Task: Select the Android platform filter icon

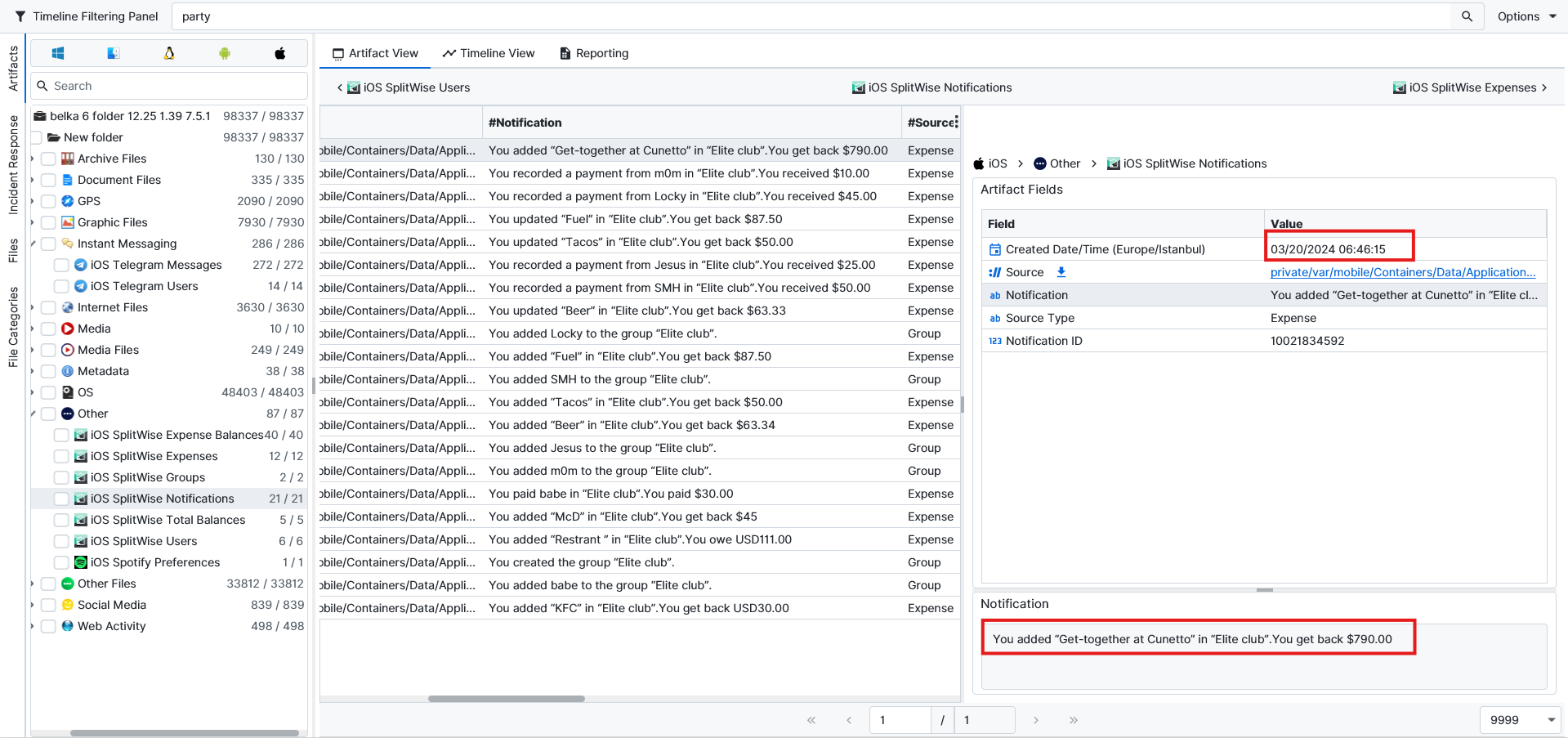Action: (x=225, y=53)
